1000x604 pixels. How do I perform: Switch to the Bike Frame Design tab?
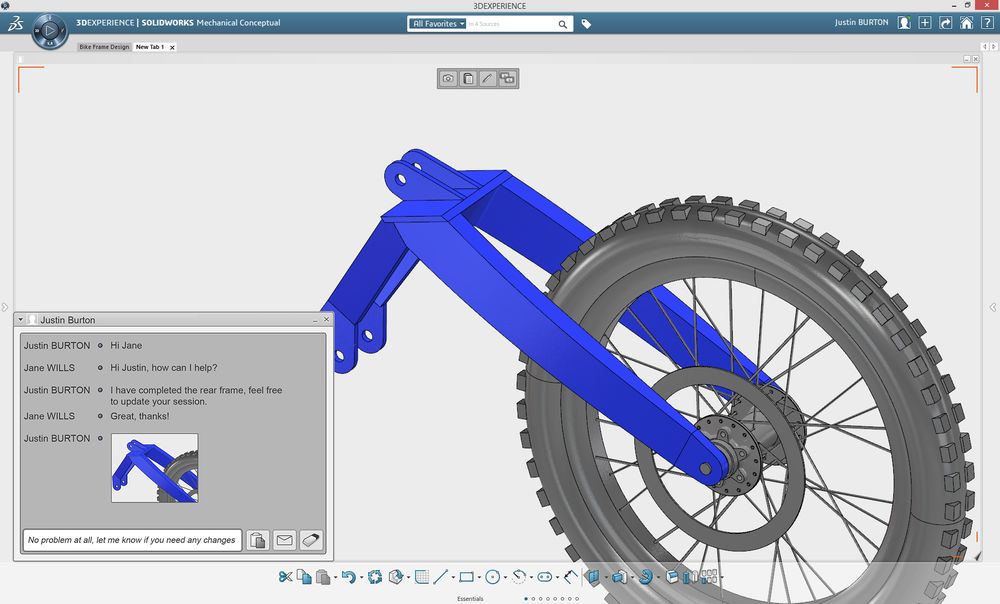pos(105,47)
